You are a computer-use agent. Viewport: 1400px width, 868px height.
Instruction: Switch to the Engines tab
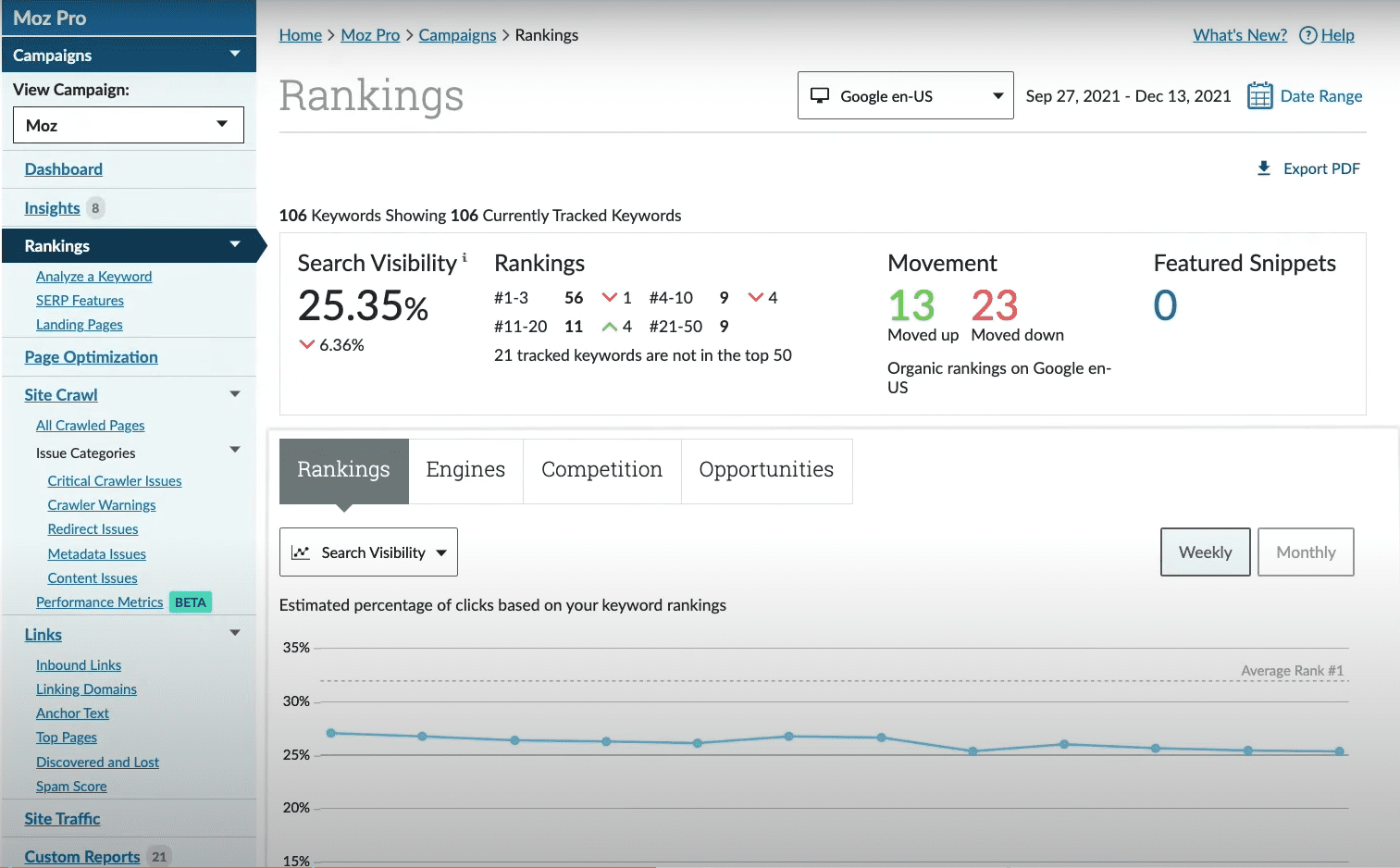(x=465, y=470)
